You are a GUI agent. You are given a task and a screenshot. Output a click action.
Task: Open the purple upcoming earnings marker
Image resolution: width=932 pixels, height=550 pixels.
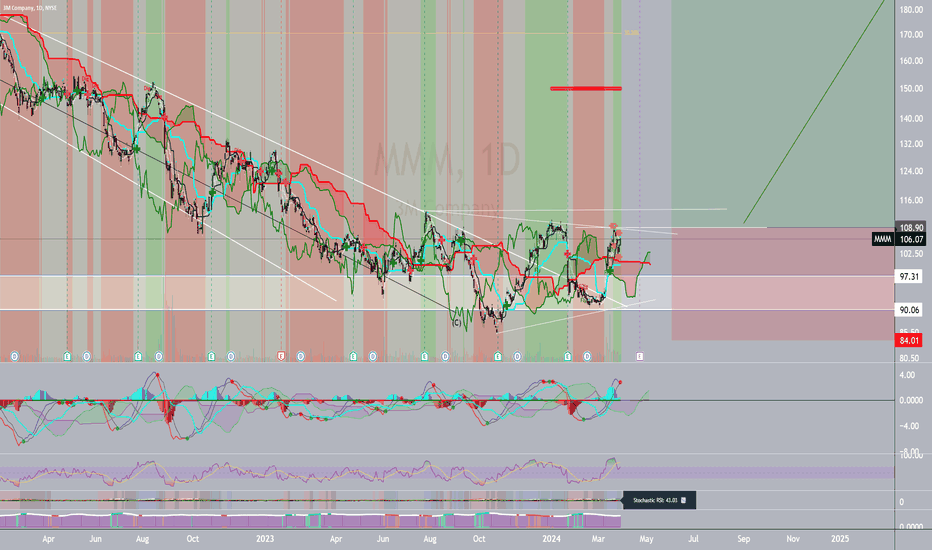coord(640,356)
